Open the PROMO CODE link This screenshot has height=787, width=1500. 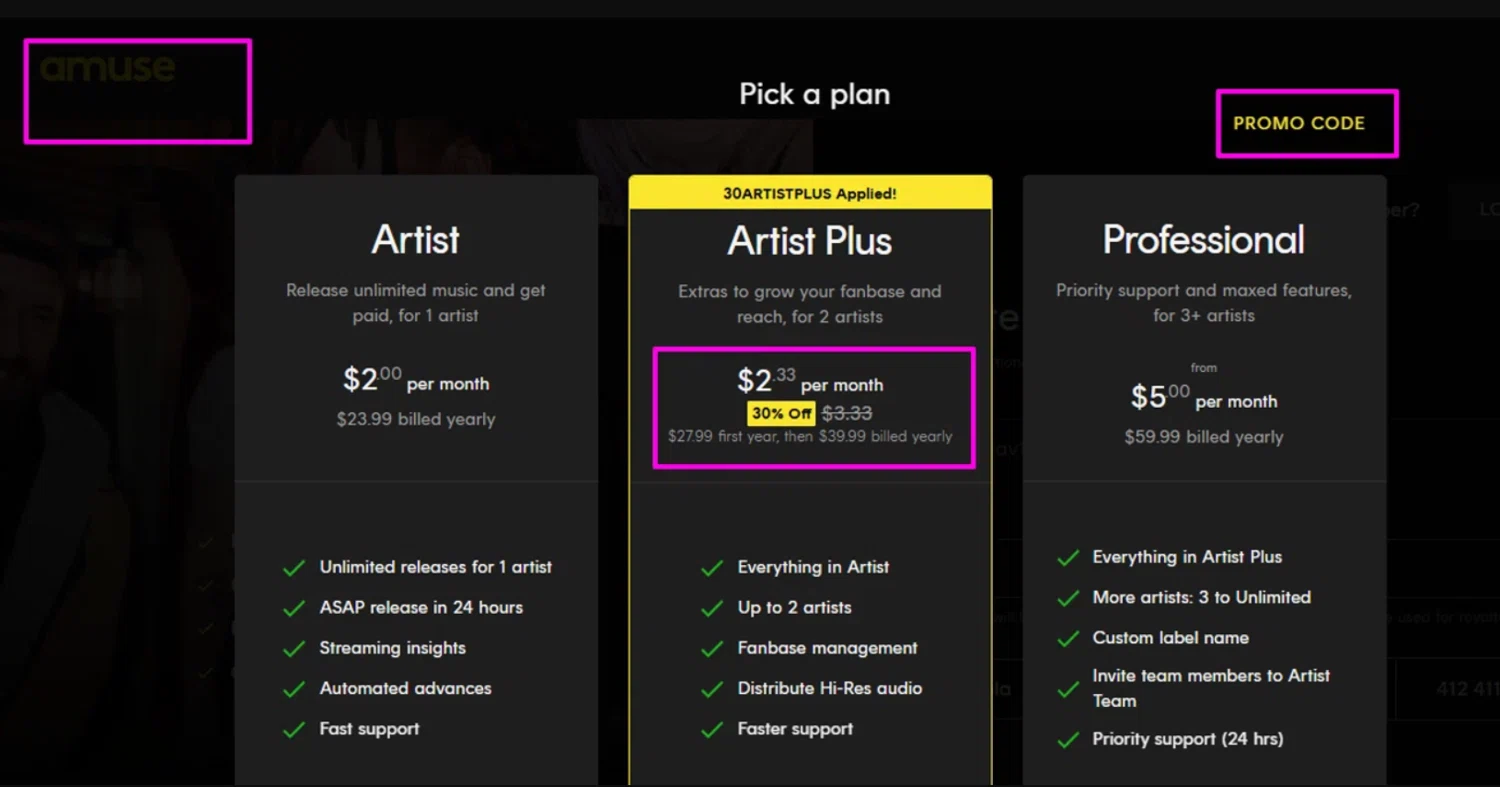coord(1298,123)
